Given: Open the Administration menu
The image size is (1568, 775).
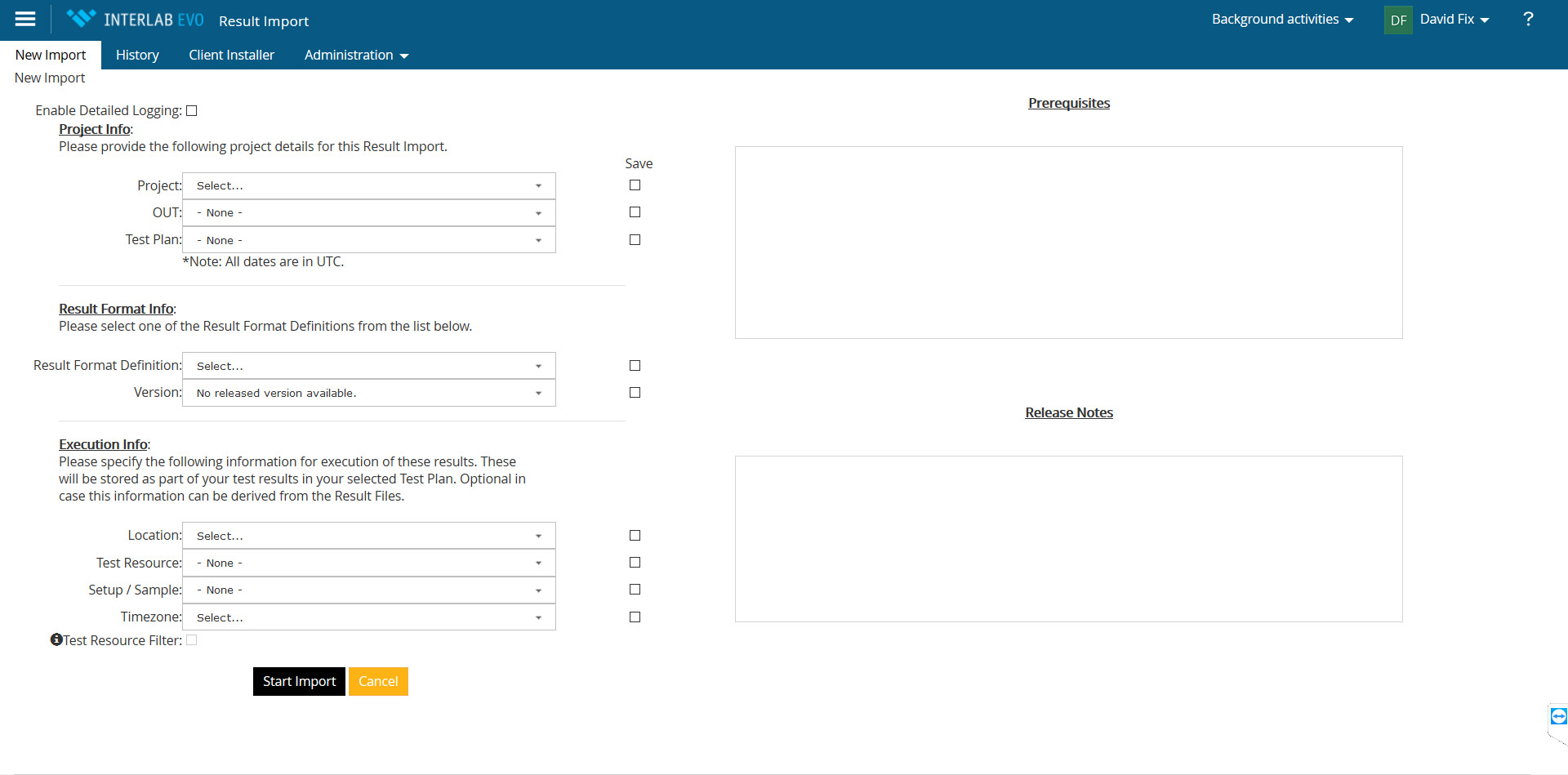Looking at the screenshot, I should 356,55.
